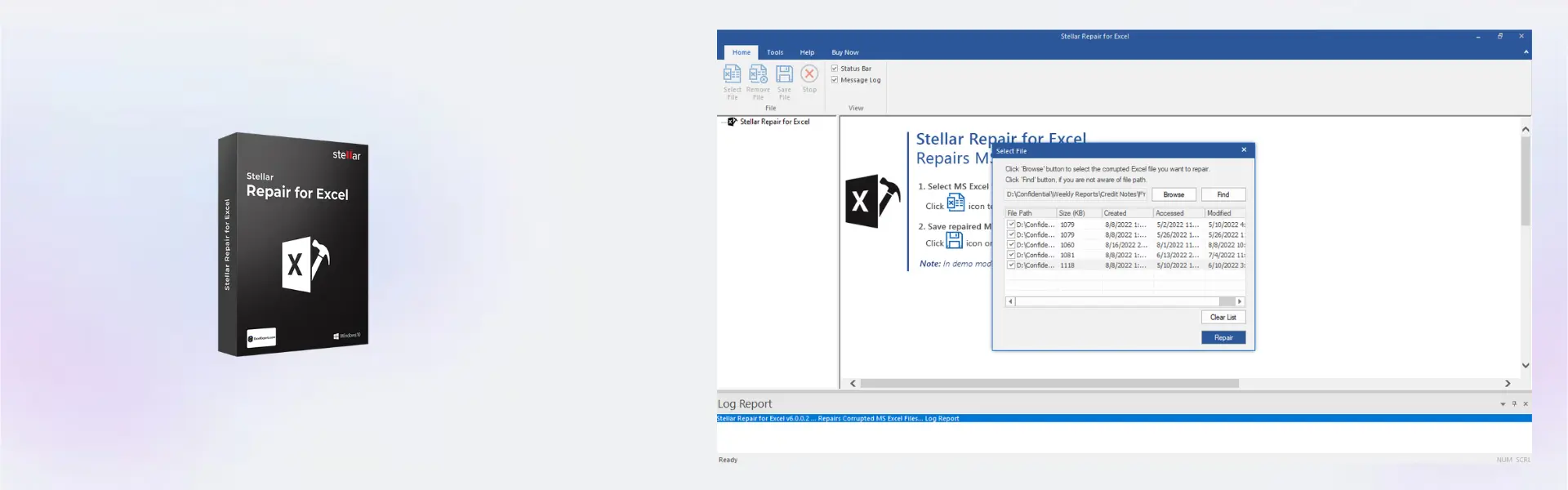The width and height of the screenshot is (1568, 490).
Task: Click the Browse button
Action: (x=1174, y=194)
